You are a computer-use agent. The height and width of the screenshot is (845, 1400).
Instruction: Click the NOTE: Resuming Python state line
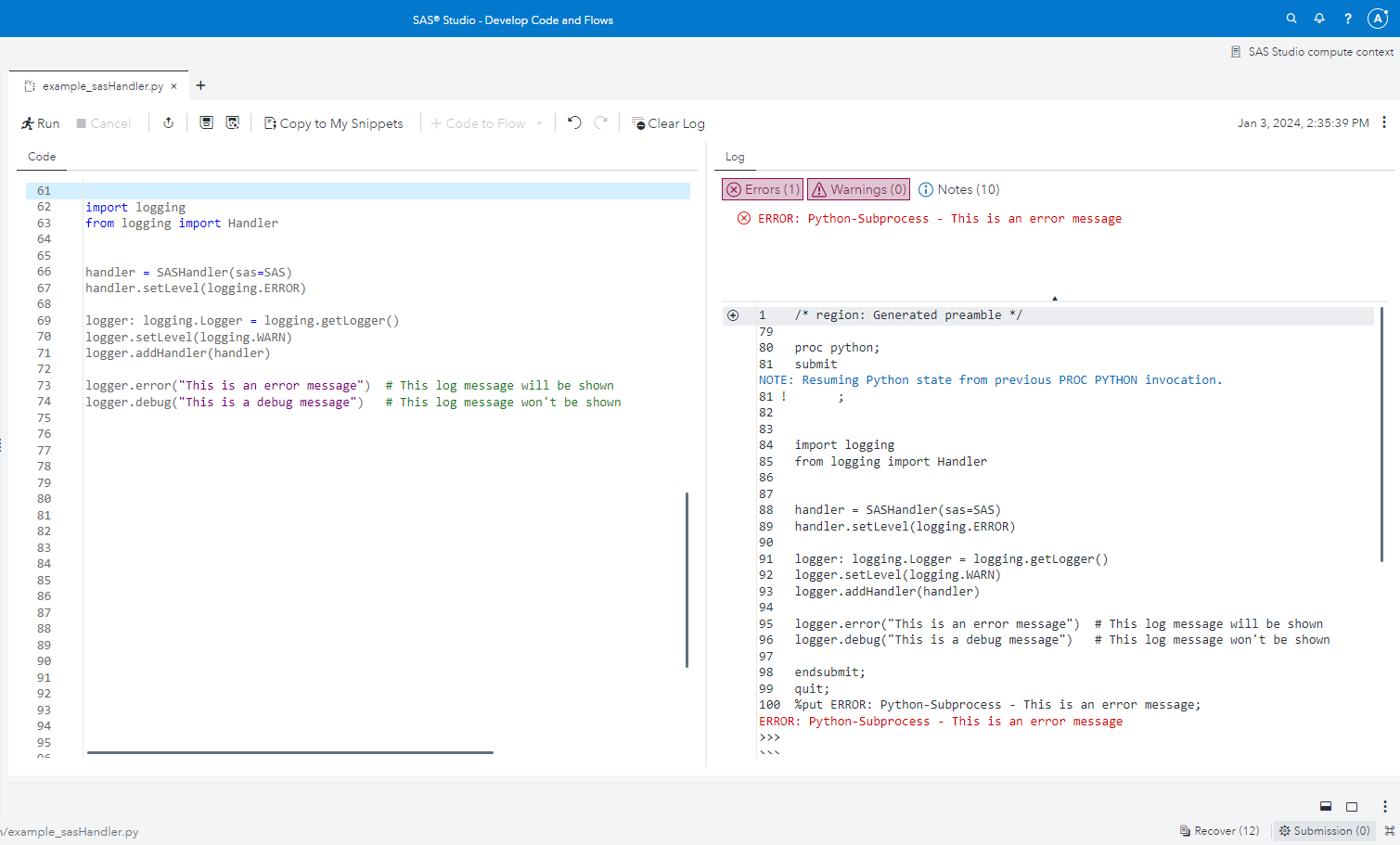pyautogui.click(x=991, y=380)
